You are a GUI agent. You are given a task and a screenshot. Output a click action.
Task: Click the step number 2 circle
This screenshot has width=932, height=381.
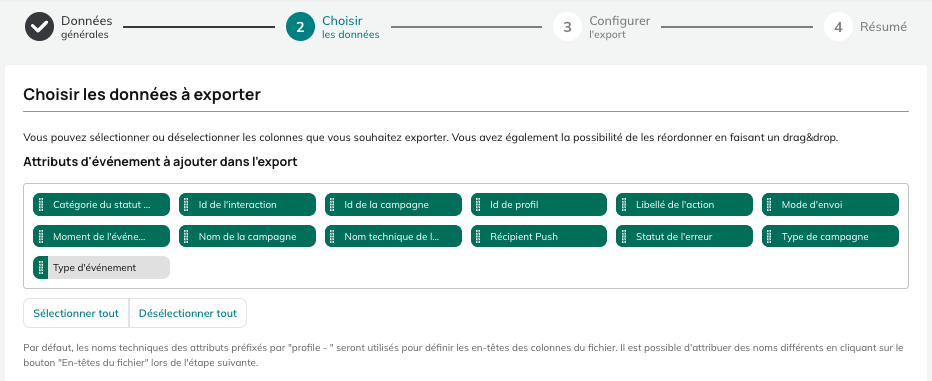tap(300, 27)
